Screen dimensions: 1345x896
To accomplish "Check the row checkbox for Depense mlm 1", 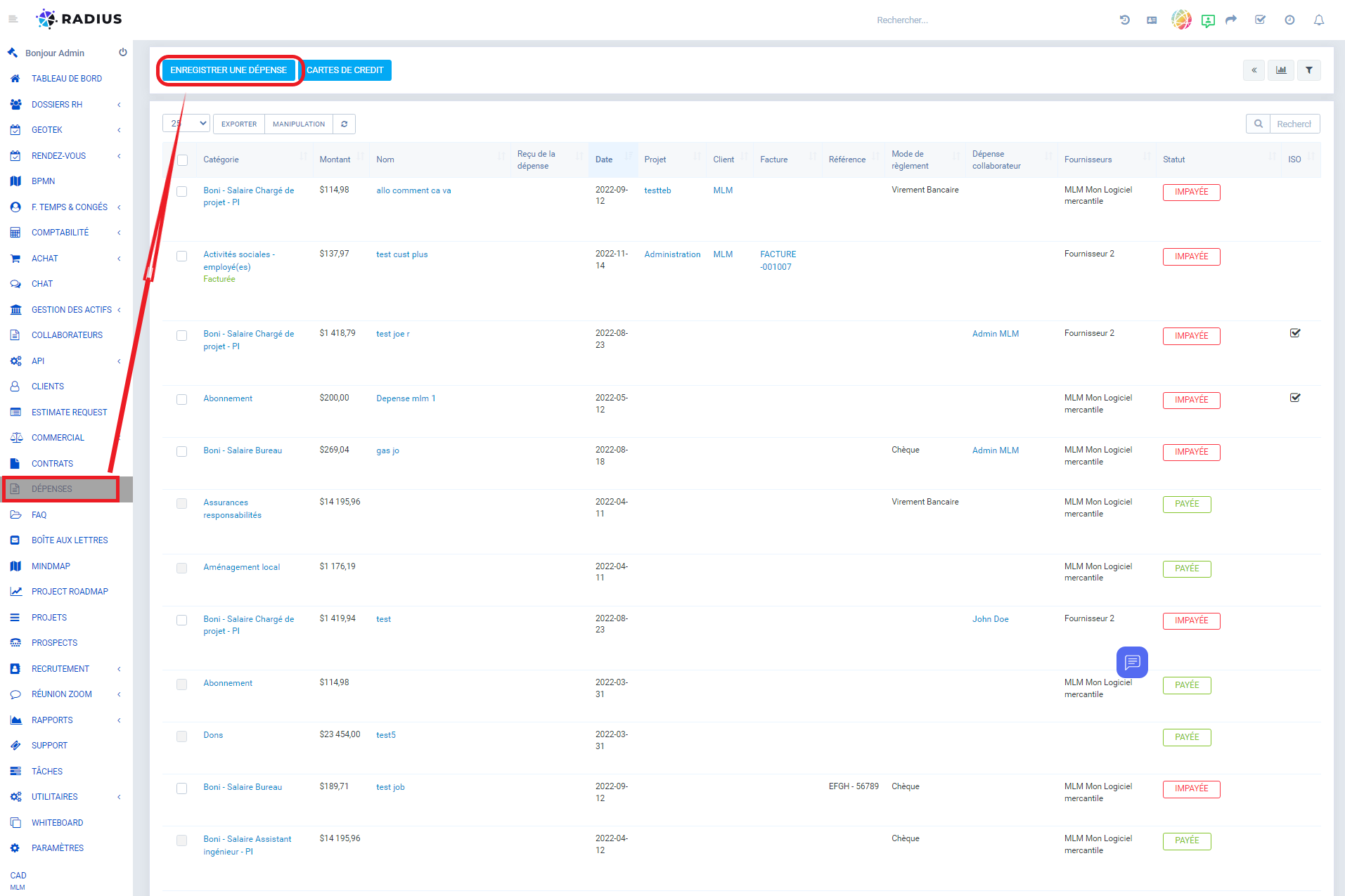I will click(181, 400).
